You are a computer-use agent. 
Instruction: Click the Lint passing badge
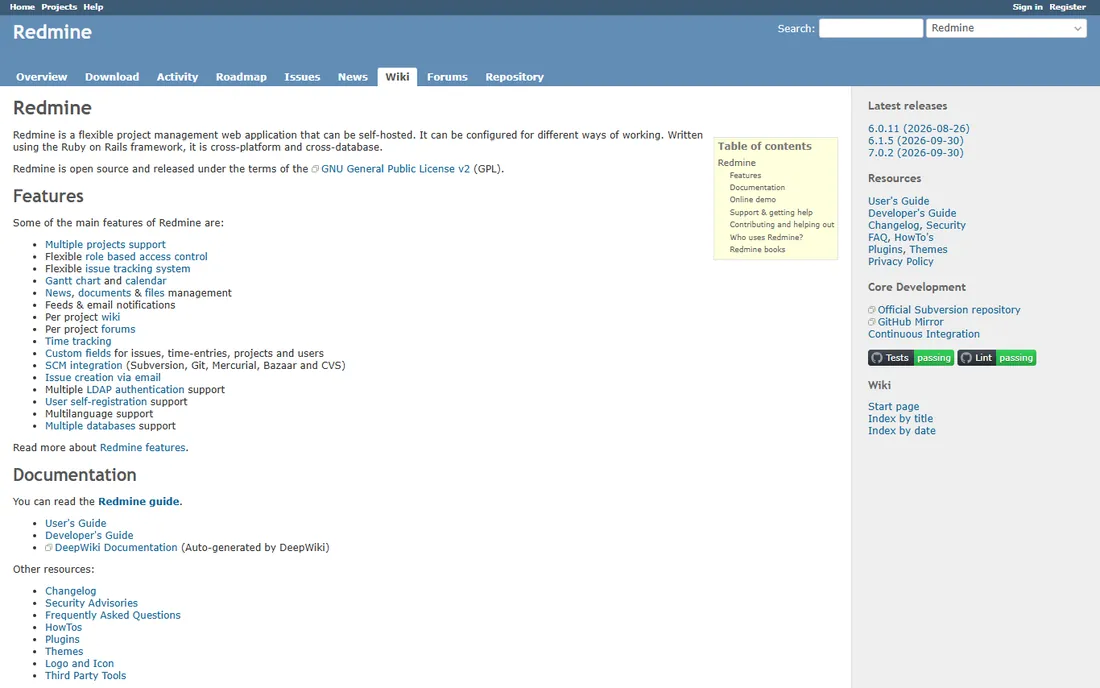click(996, 358)
